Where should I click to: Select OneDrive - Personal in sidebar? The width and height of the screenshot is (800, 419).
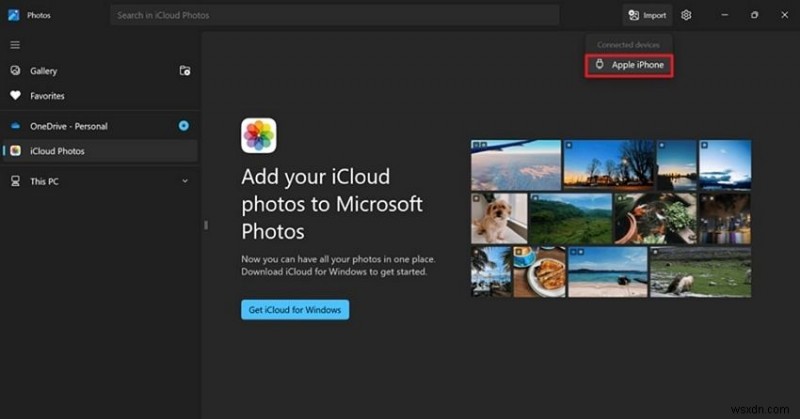pyautogui.click(x=99, y=126)
